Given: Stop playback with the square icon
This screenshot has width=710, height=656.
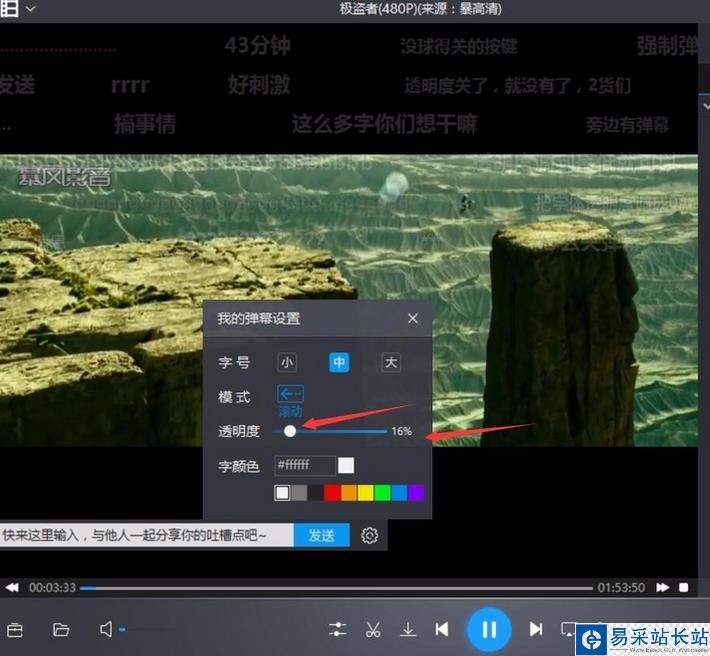Looking at the screenshot, I should click(x=684, y=588).
